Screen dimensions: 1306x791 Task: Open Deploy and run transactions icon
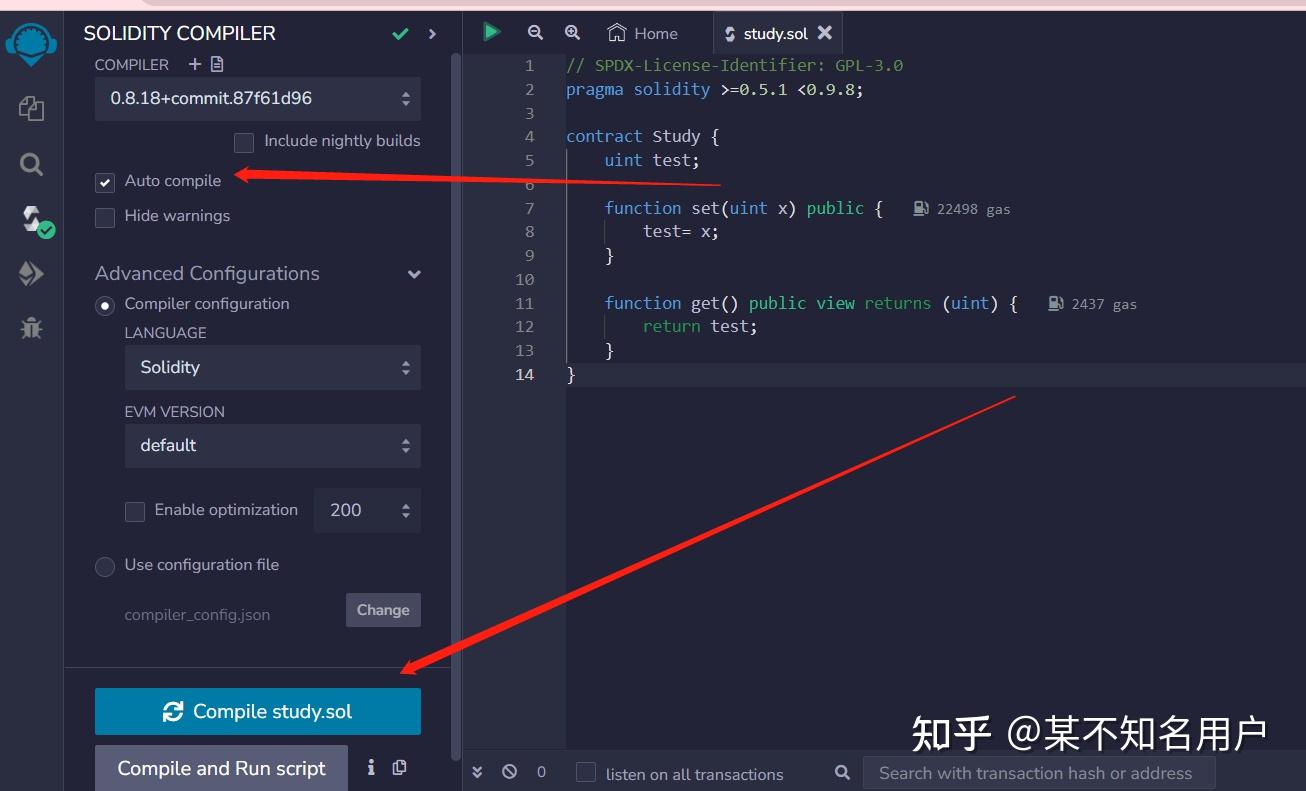point(31,273)
